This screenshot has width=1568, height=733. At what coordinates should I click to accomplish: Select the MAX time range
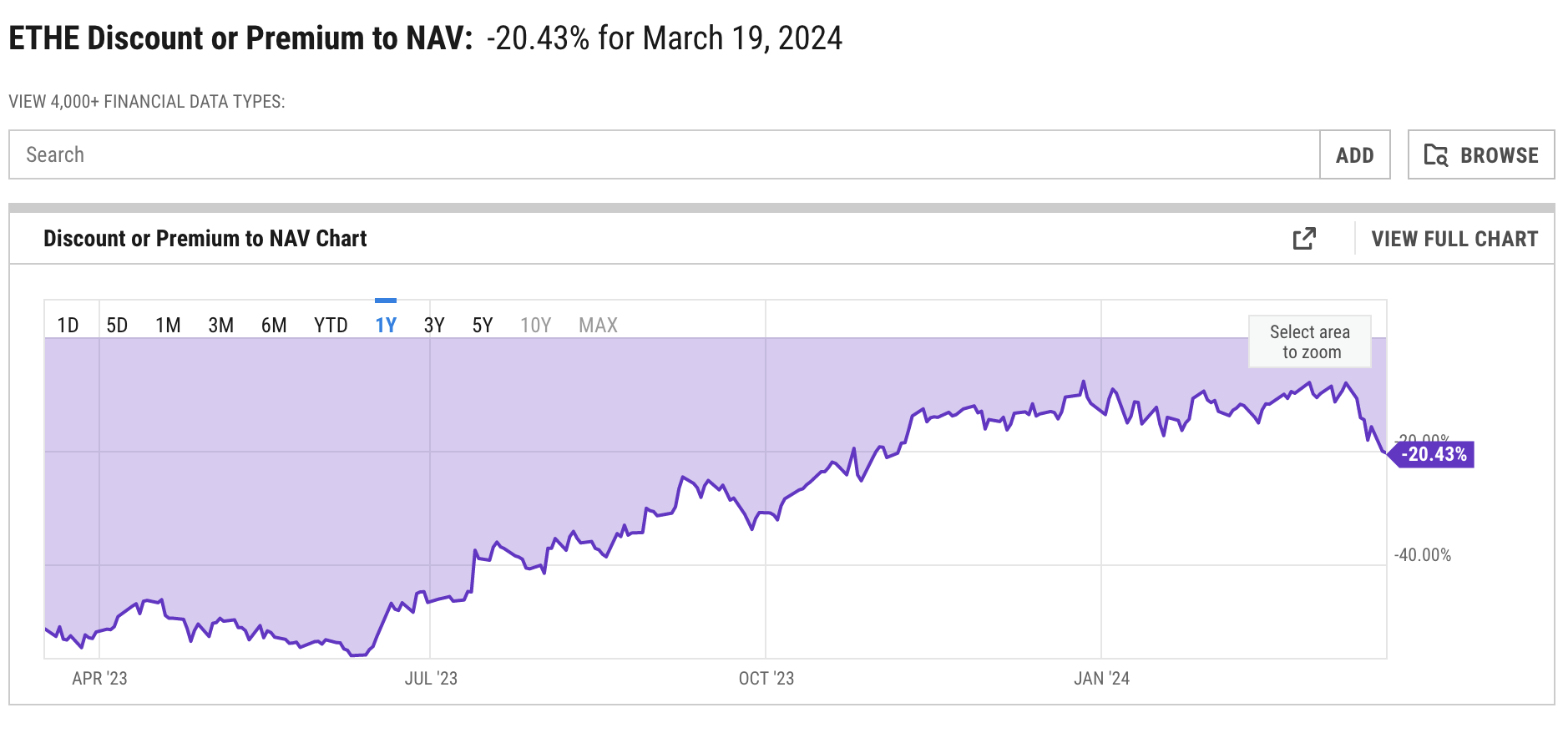598,325
